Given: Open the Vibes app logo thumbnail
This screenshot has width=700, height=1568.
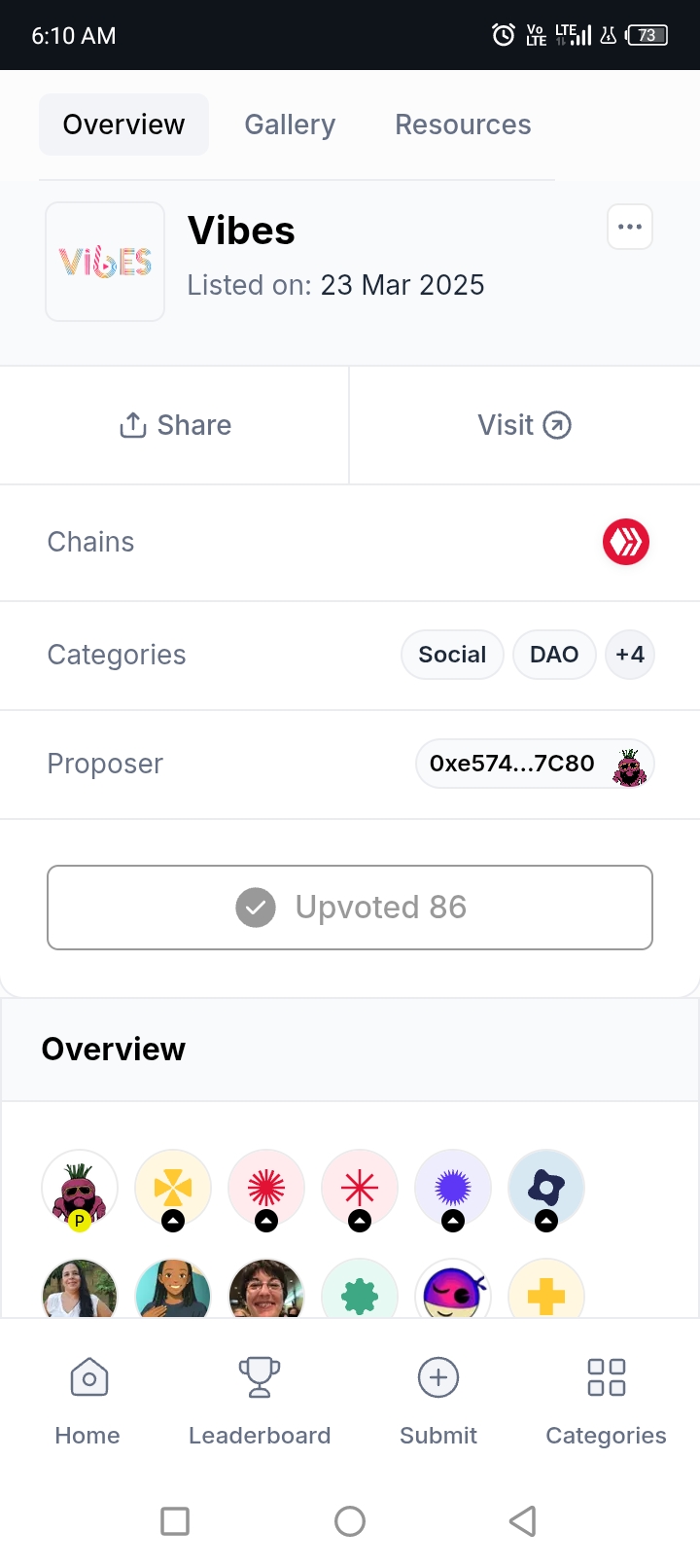Looking at the screenshot, I should coord(105,262).
